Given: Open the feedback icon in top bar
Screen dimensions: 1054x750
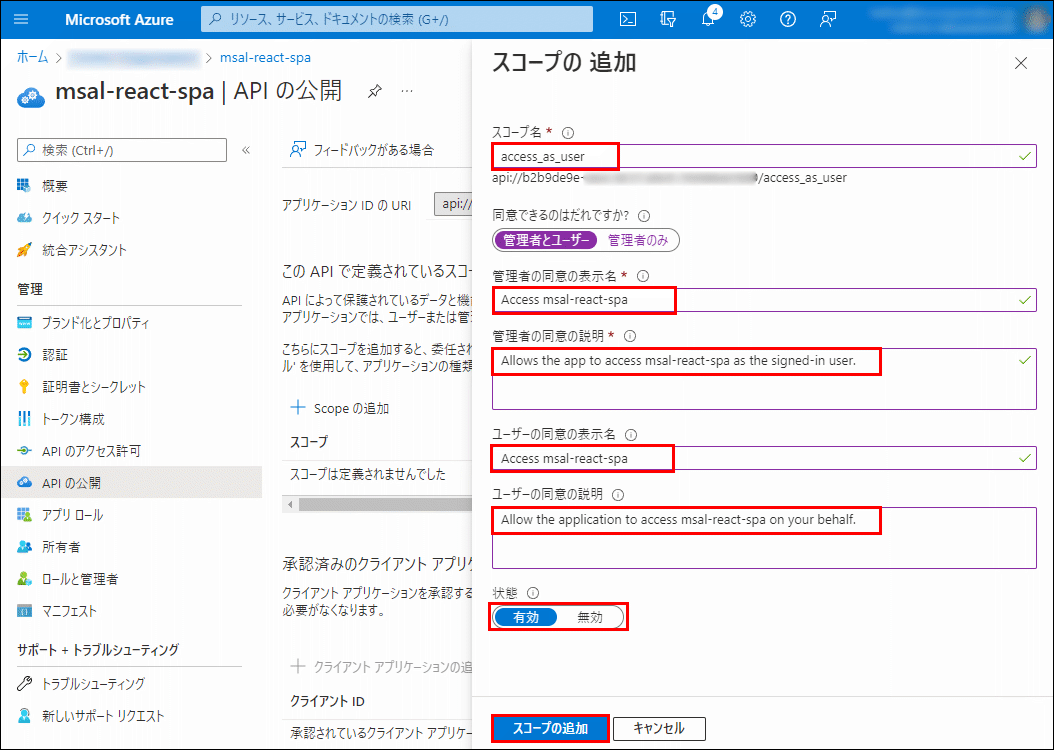Looking at the screenshot, I should click(x=827, y=19).
